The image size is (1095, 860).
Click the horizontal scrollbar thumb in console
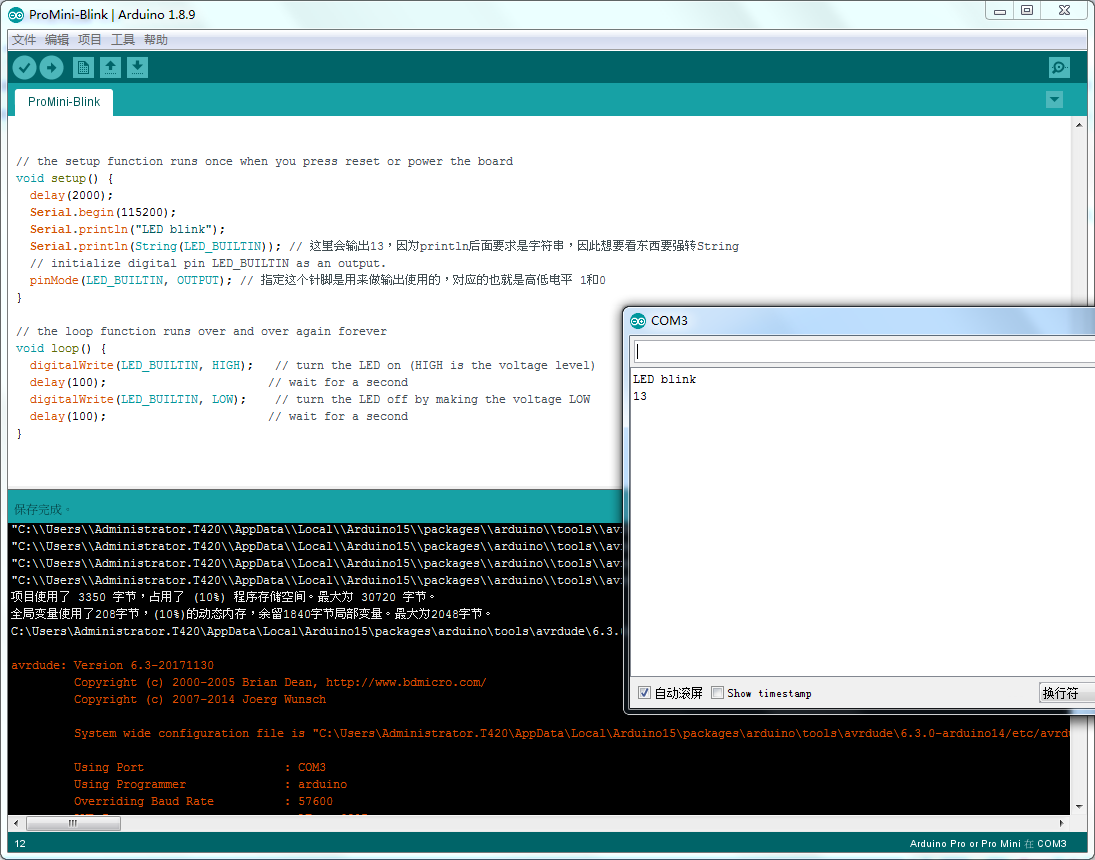coord(73,823)
